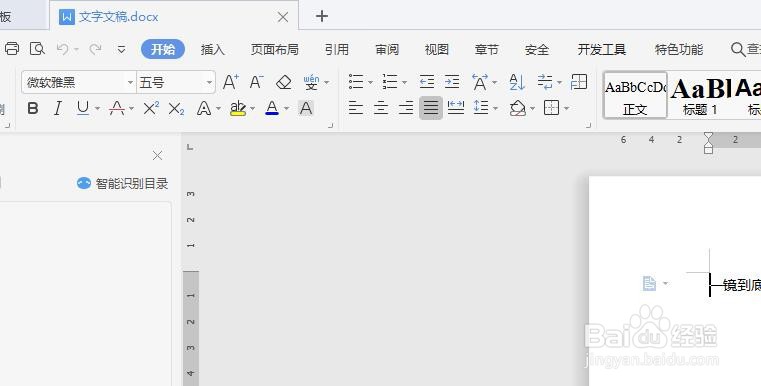Expand the quick access toolbar customize arrow

121,50
